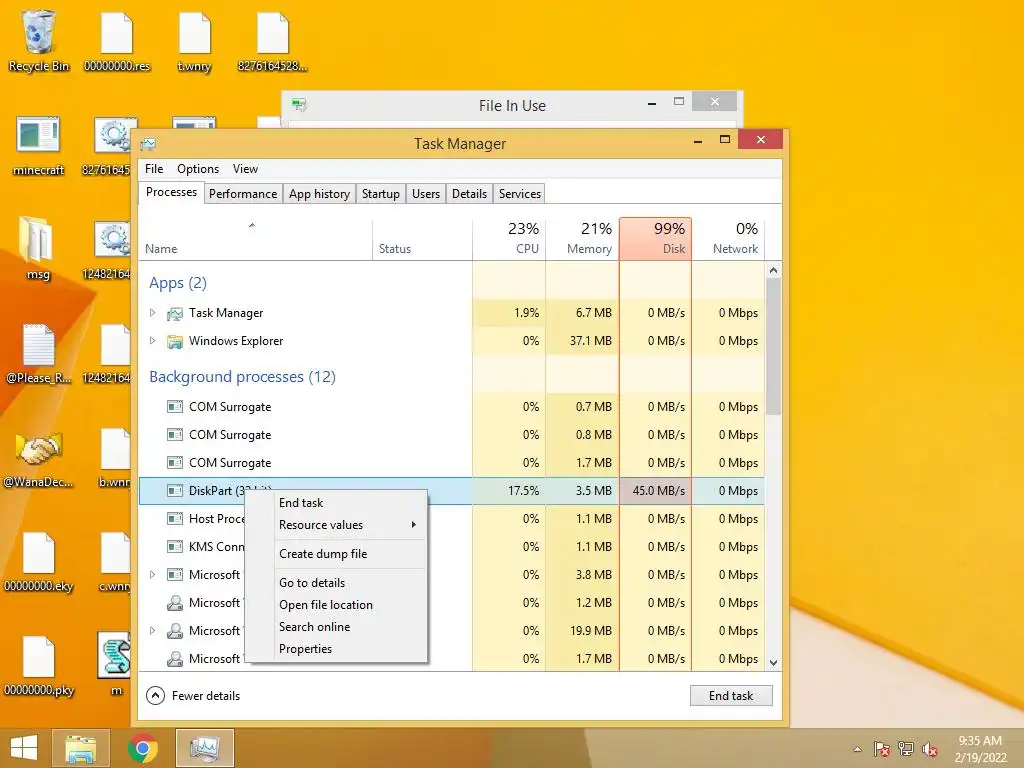
Task: Select the 00000000.res file icon
Action: click(x=117, y=40)
